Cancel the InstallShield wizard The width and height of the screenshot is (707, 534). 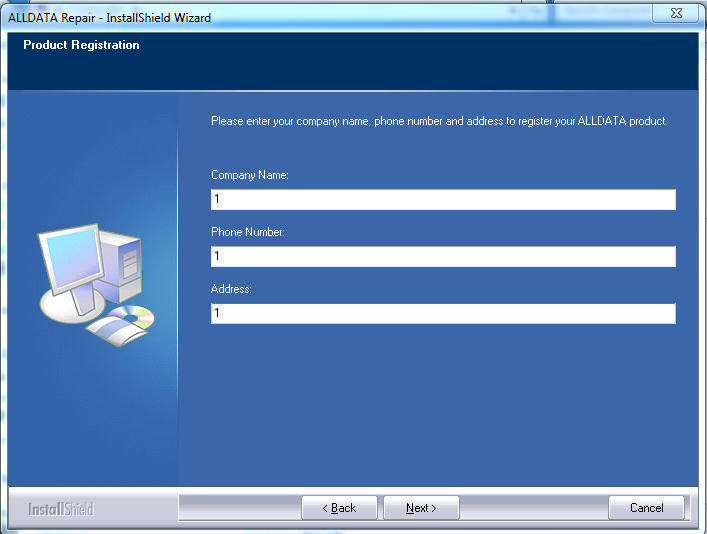coord(647,508)
